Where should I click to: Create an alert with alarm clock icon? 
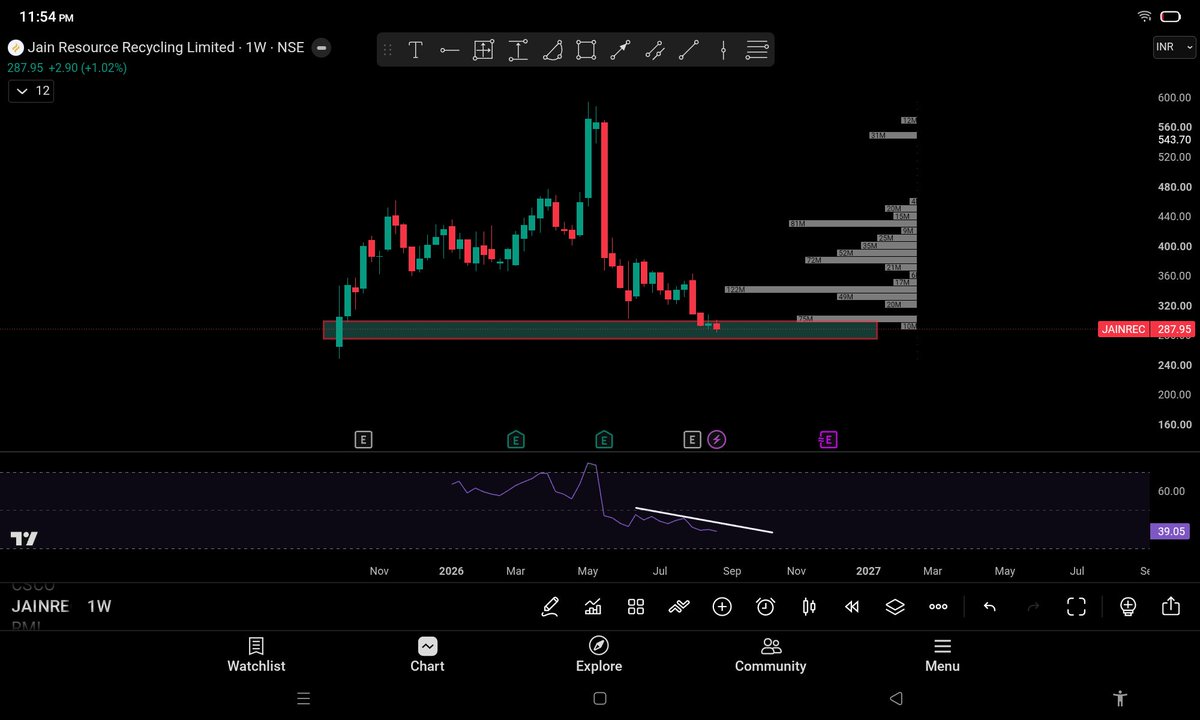[x=765, y=606]
